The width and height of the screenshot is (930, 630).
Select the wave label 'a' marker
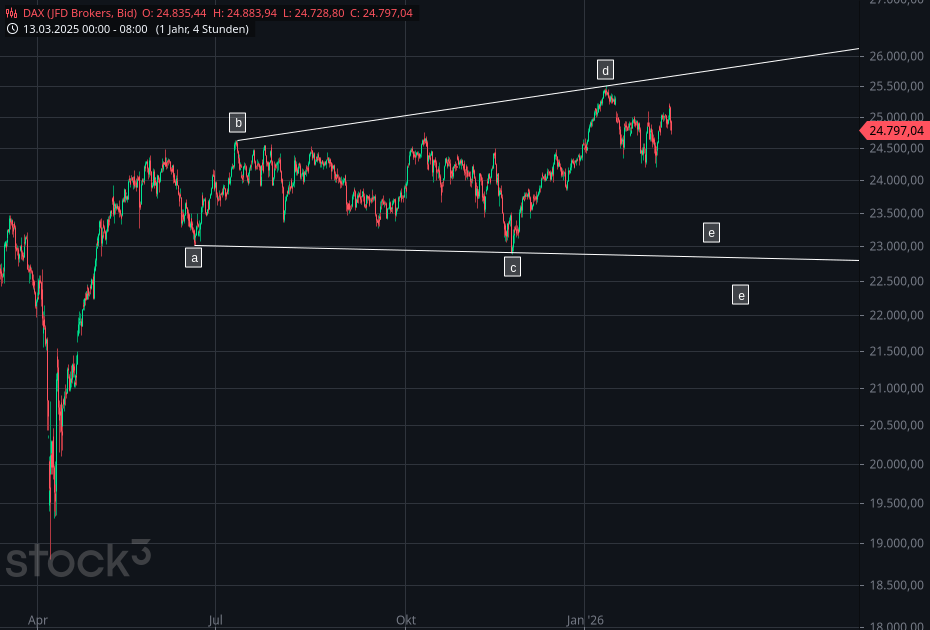point(194,258)
